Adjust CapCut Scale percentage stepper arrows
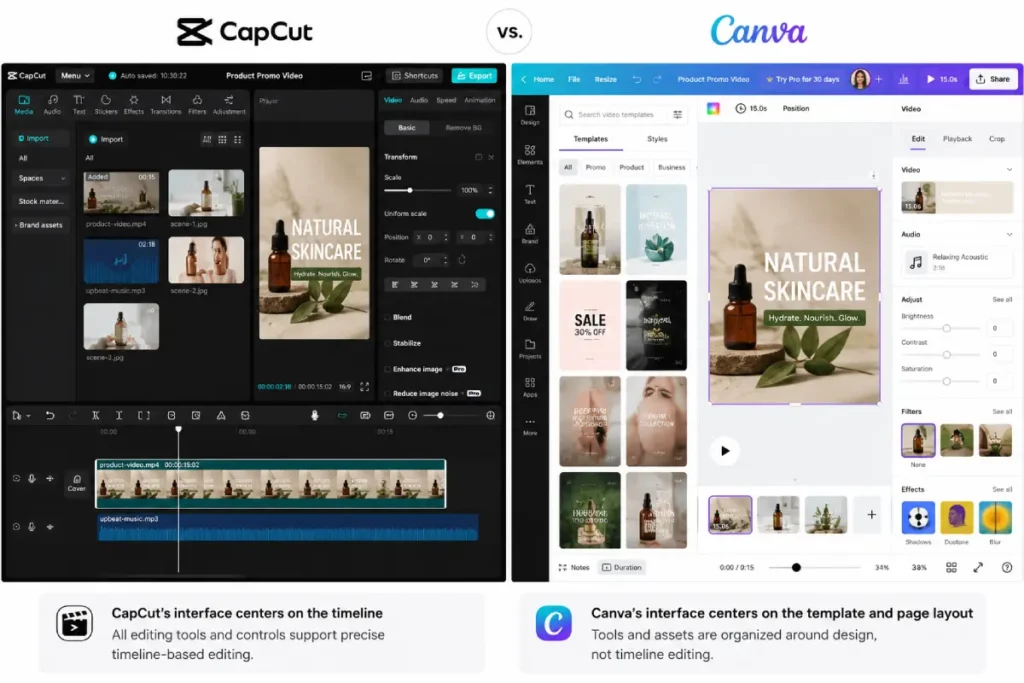This screenshot has height=683, width=1024. point(490,190)
